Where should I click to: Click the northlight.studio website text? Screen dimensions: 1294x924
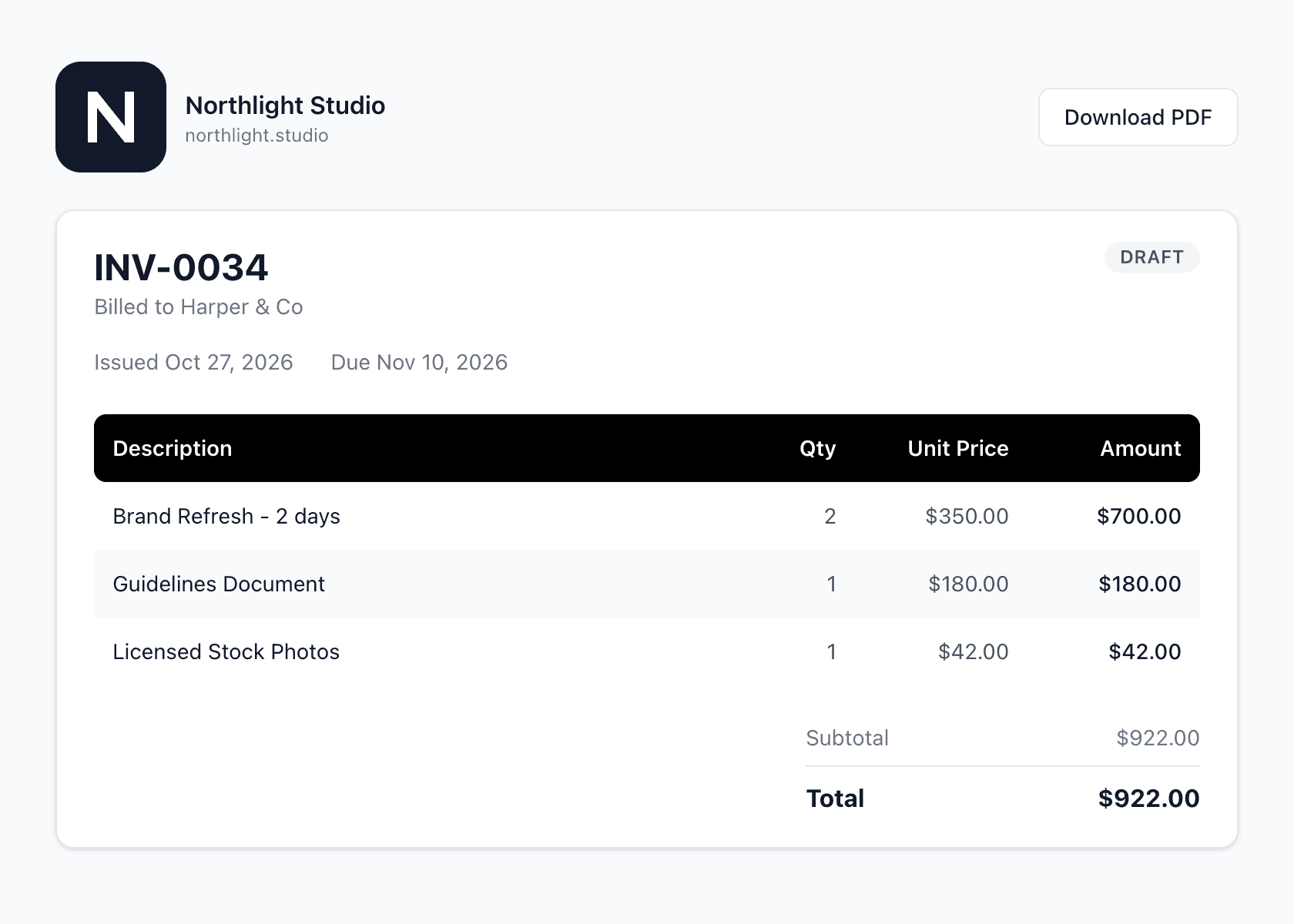[x=256, y=136]
